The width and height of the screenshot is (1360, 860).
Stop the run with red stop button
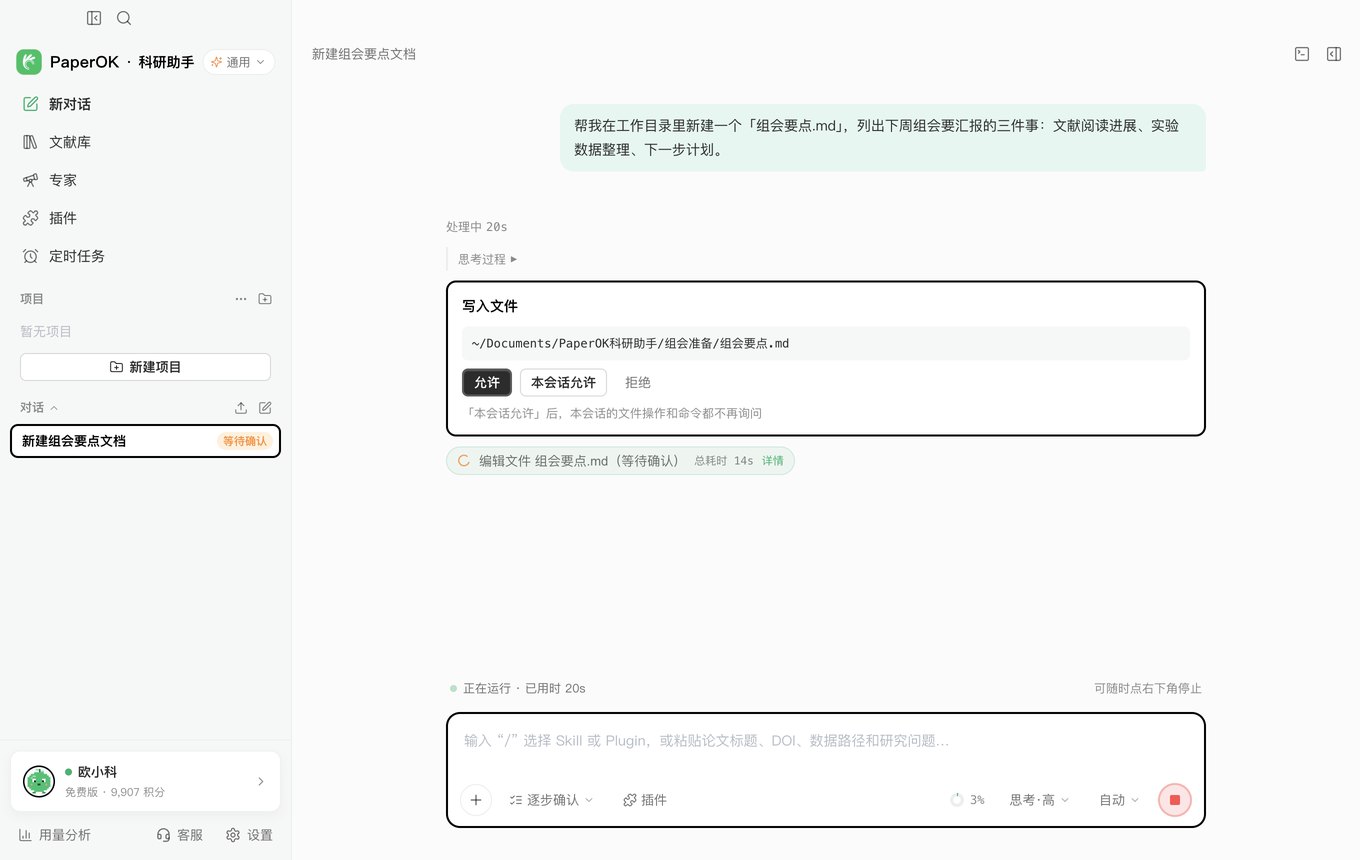(x=1175, y=800)
